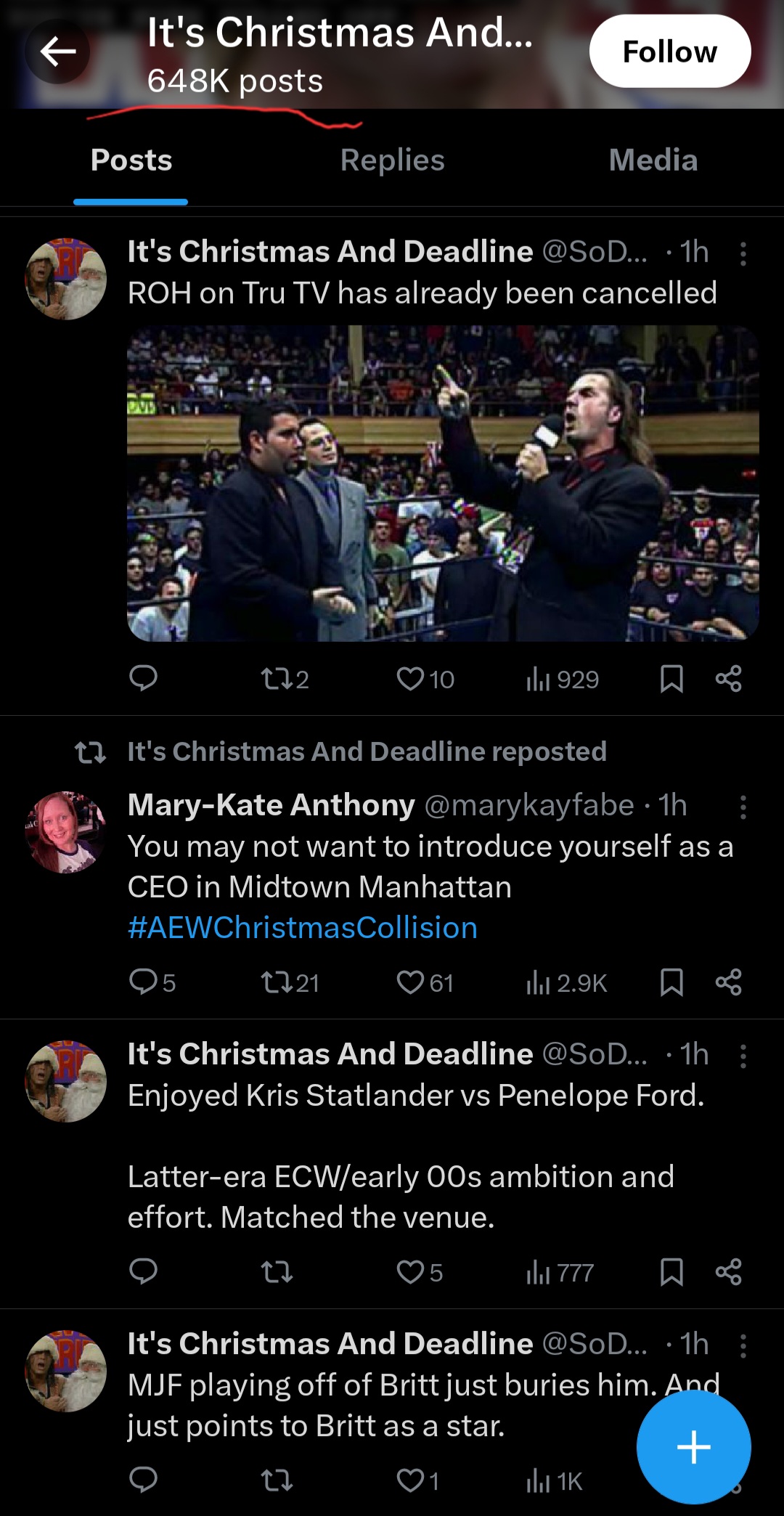Open the wrestling ring photo in ROH post

click(443, 483)
